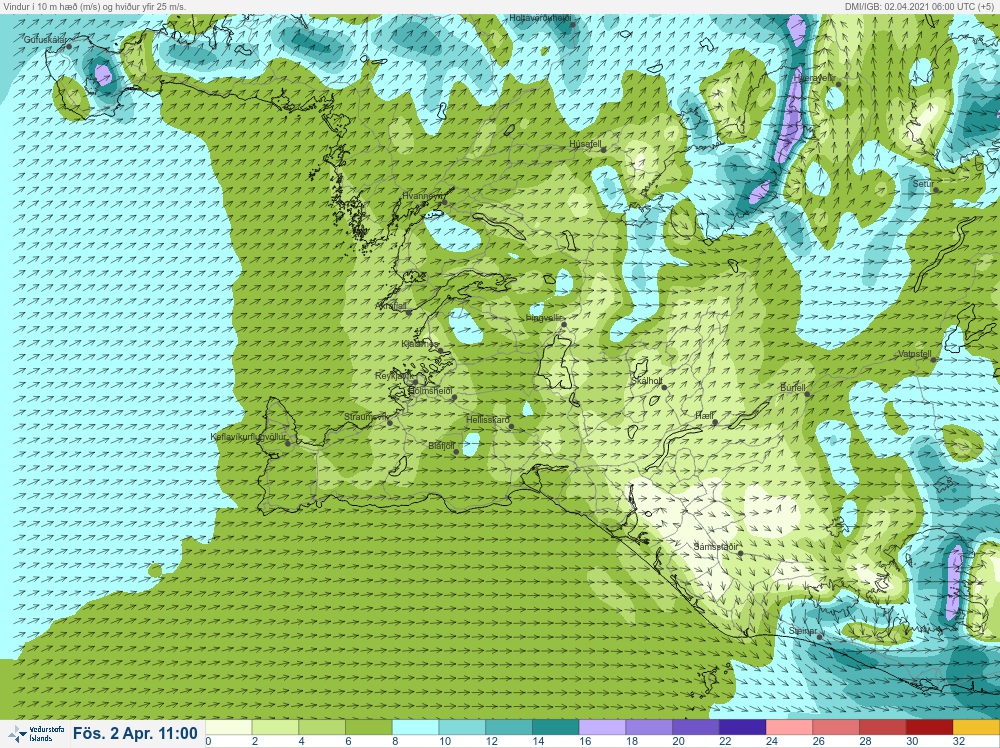Image resolution: width=1000 pixels, height=748 pixels.
Task: Pick the 8–10 m/s light cyan legend swatch
Action: (415, 728)
